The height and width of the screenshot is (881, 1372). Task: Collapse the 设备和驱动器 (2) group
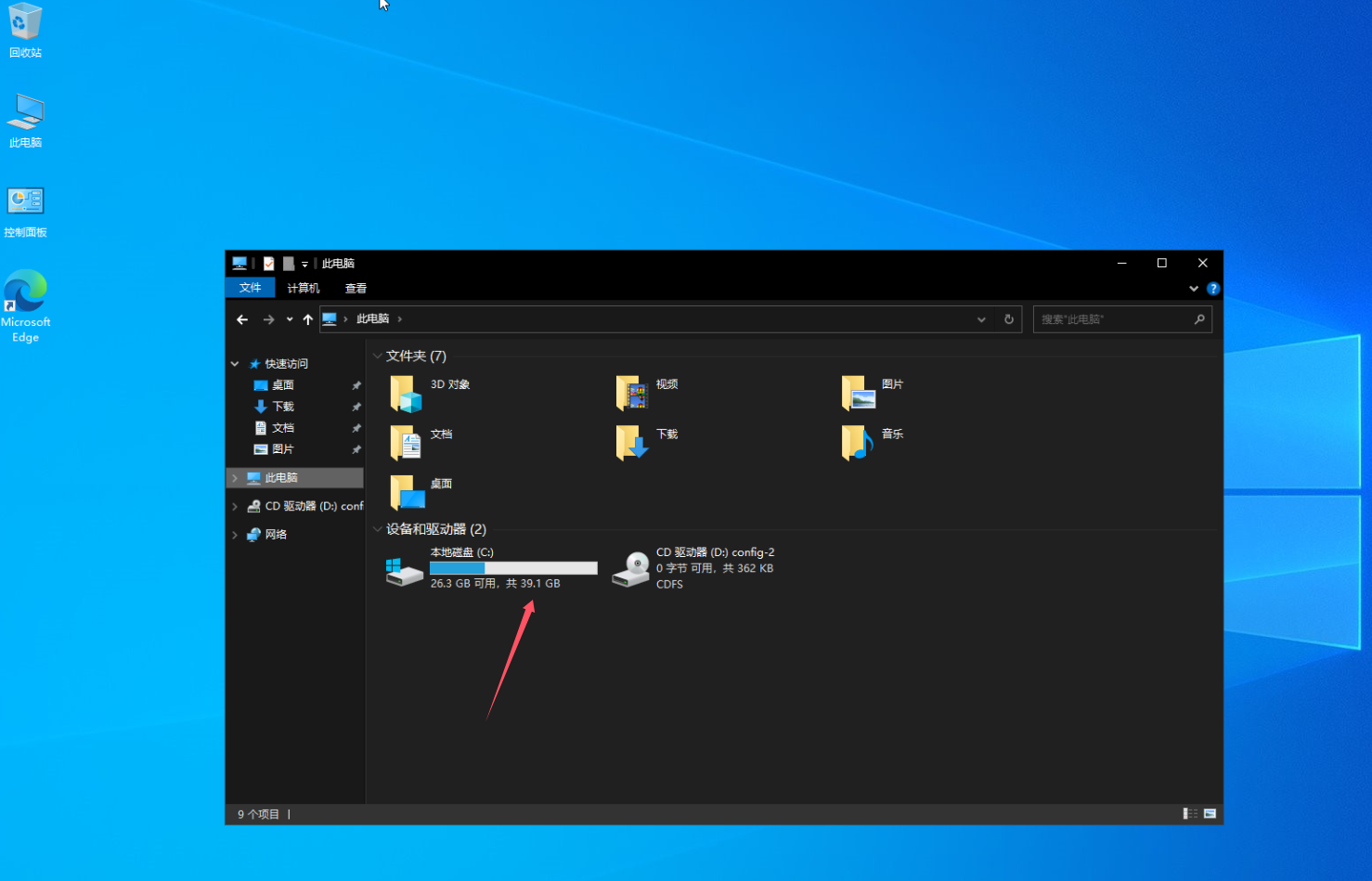tap(378, 529)
